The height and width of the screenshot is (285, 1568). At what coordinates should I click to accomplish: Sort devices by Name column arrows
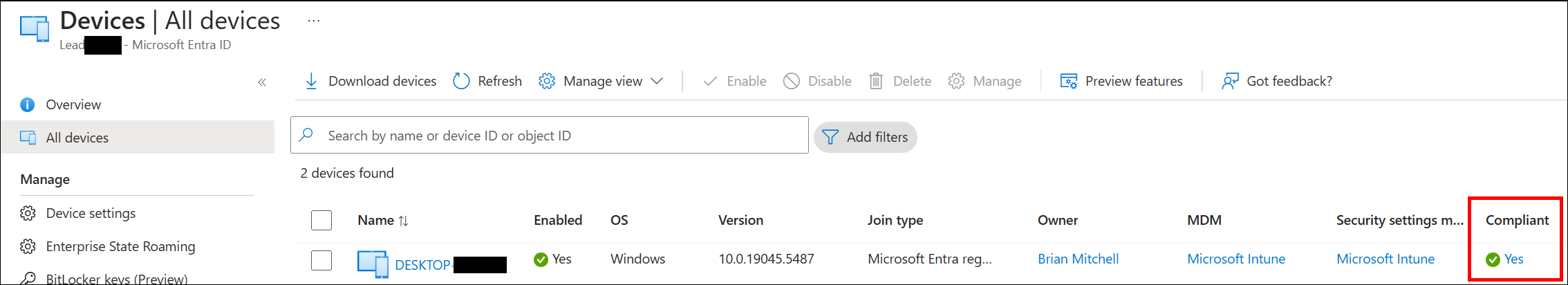[x=404, y=221]
